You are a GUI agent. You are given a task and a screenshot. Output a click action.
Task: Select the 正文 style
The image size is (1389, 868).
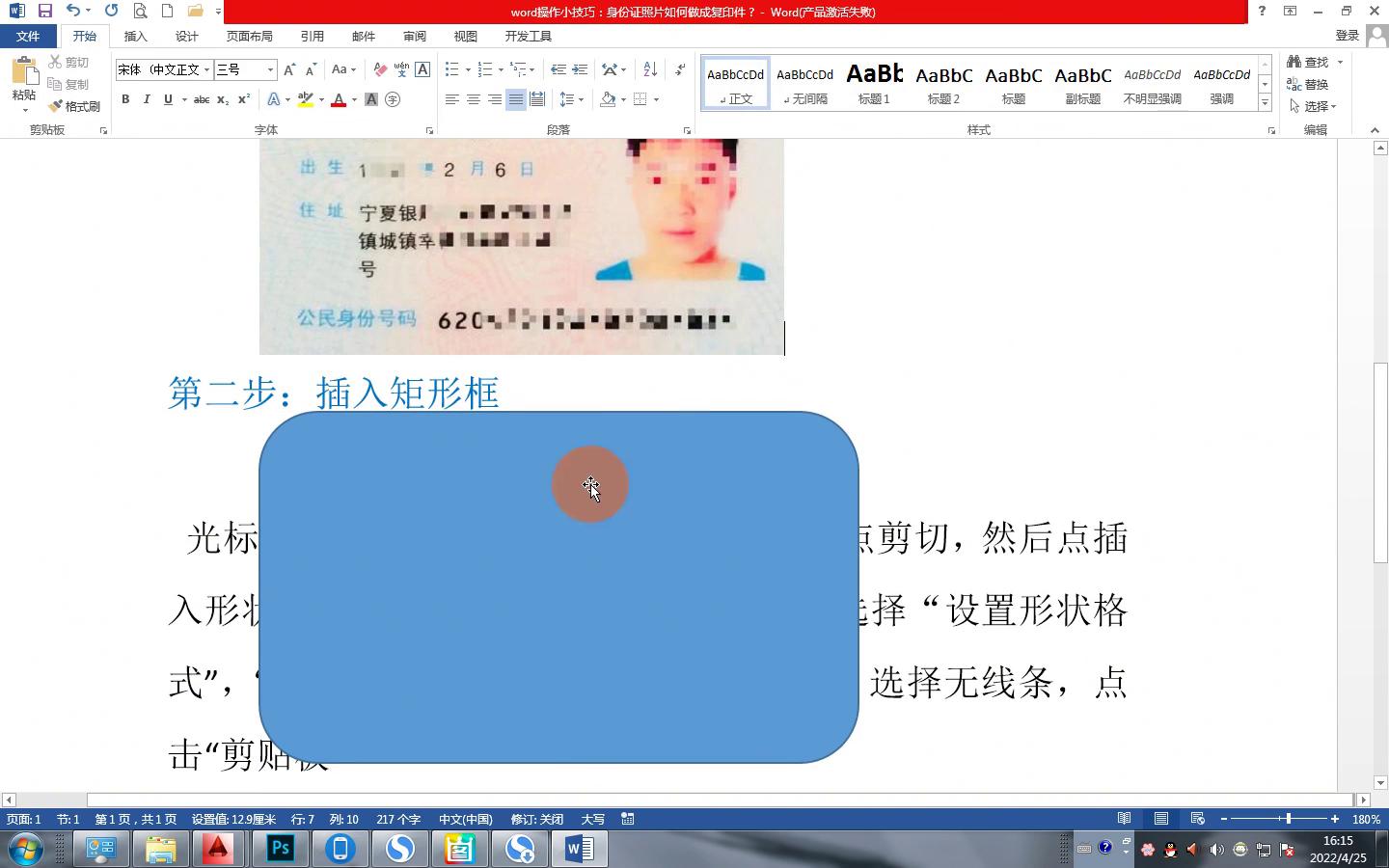(735, 82)
